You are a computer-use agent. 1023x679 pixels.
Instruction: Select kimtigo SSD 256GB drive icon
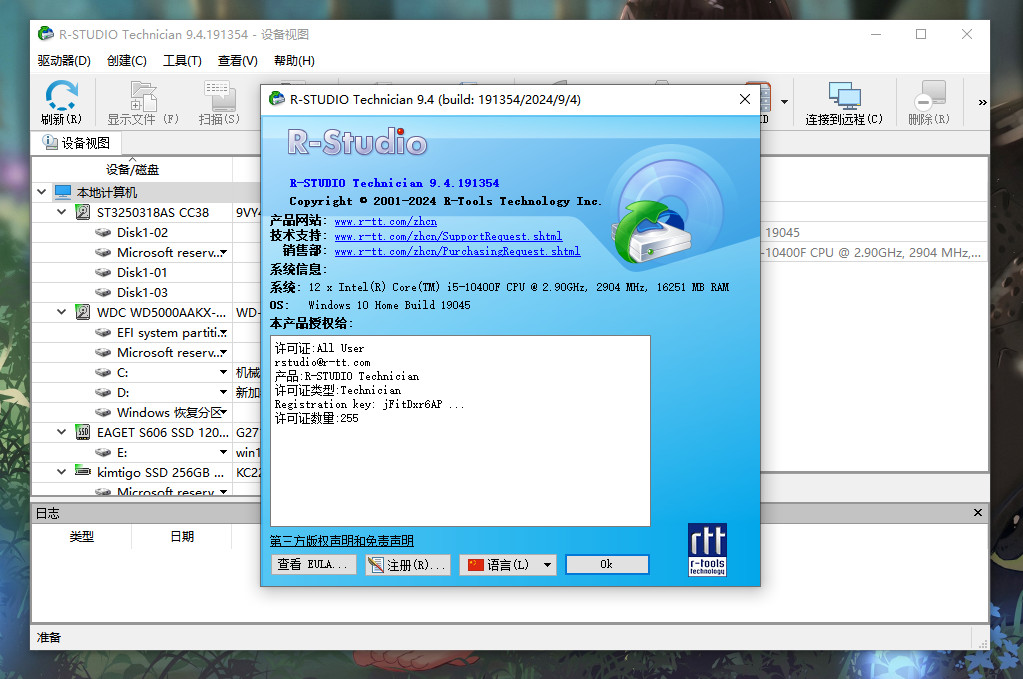click(83, 470)
